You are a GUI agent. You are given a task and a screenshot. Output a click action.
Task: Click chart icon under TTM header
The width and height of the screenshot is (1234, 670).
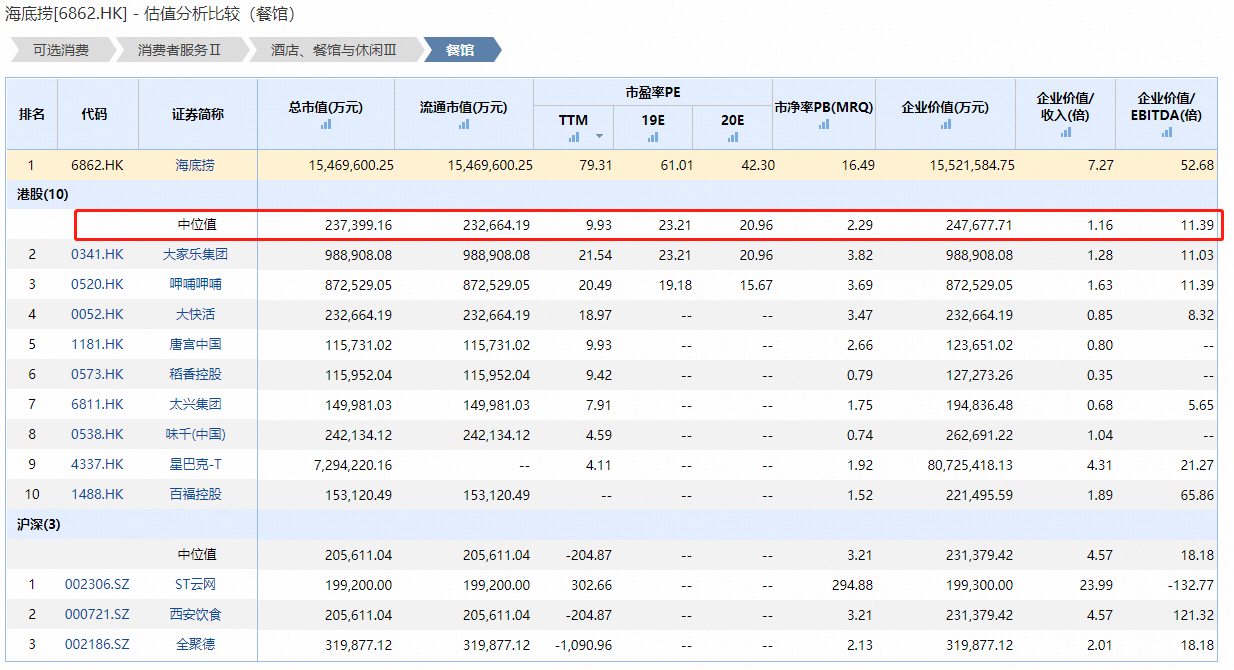click(574, 137)
